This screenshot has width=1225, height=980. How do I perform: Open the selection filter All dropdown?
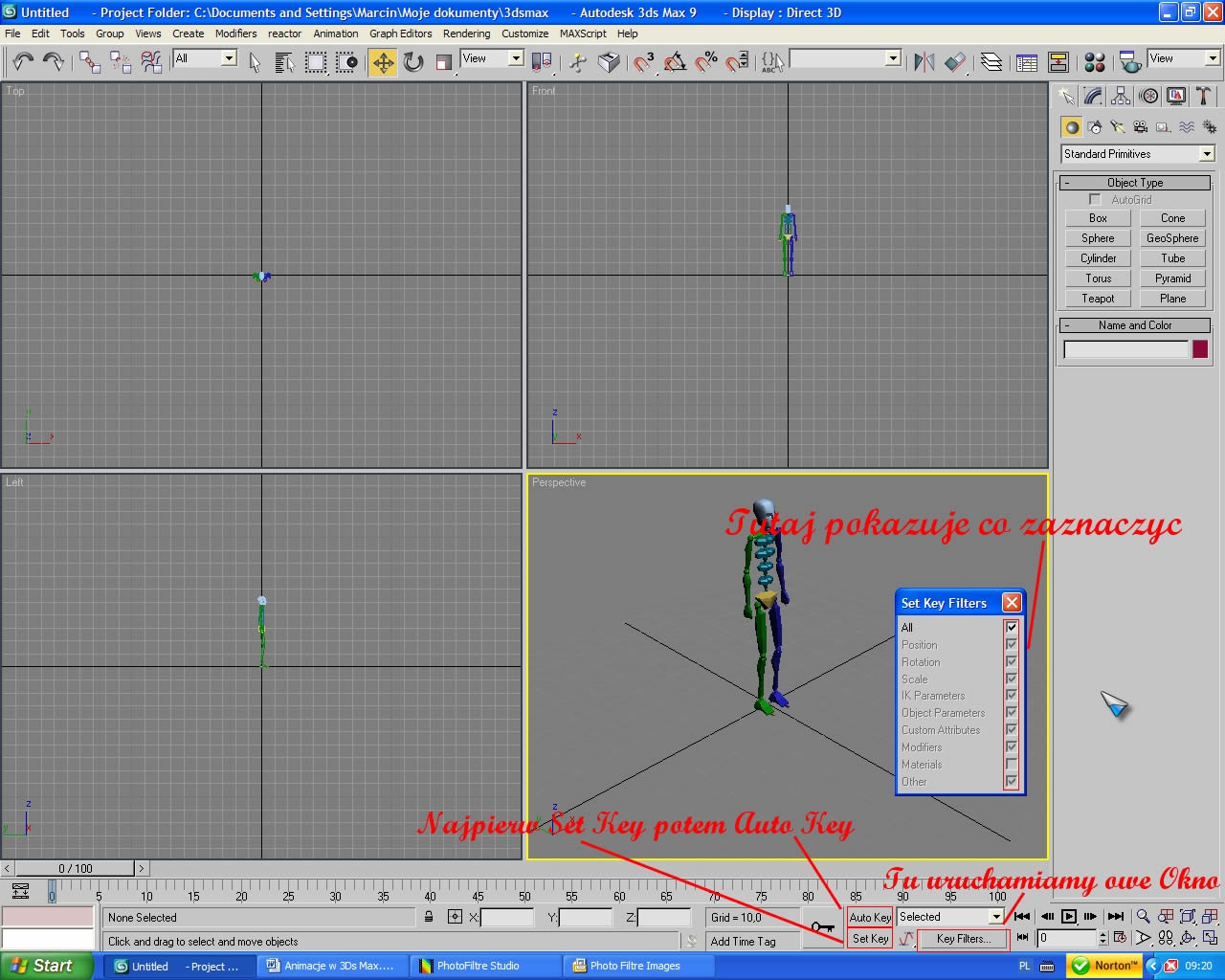point(229,58)
